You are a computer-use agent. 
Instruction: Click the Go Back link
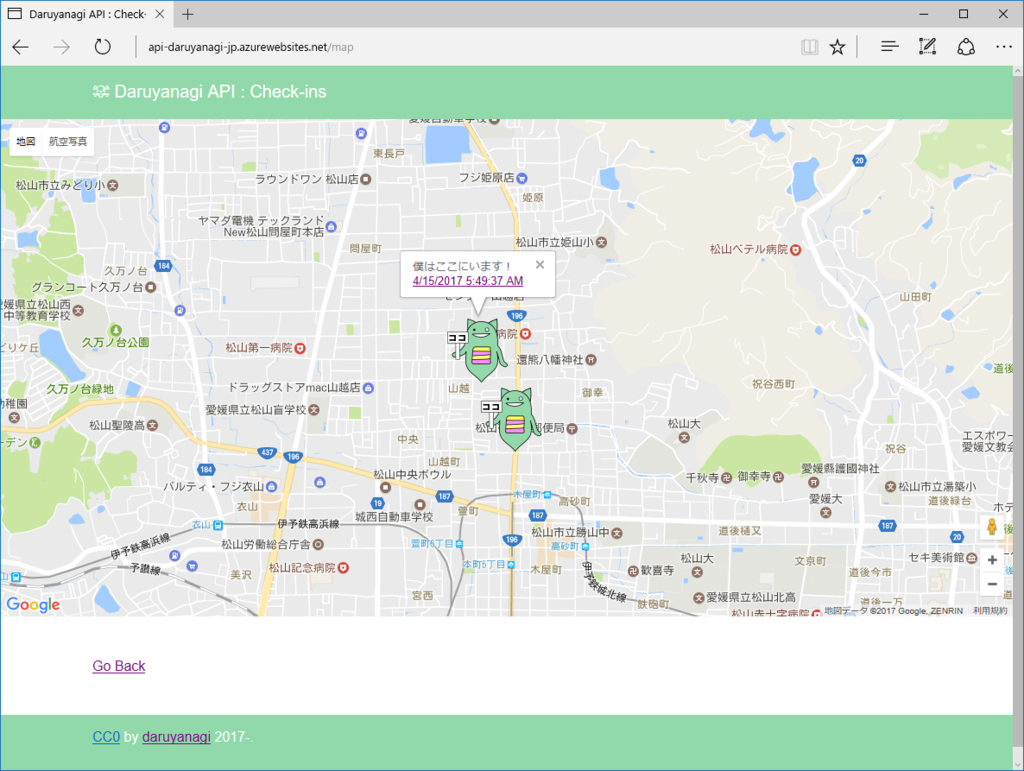[x=119, y=666]
